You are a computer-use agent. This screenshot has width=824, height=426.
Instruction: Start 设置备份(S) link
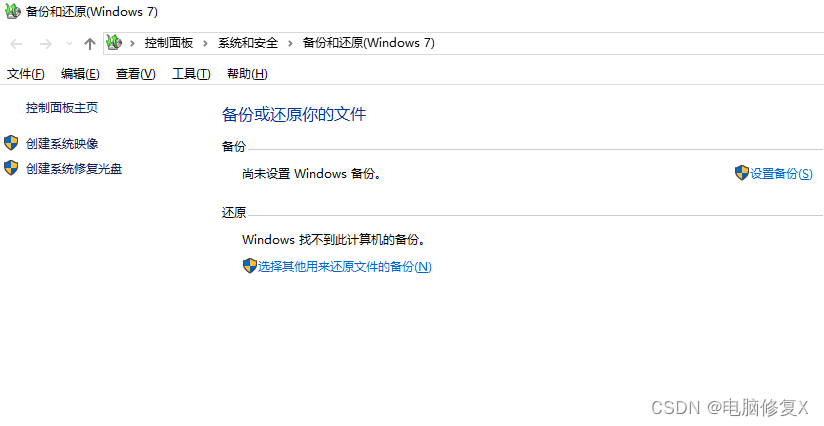[x=781, y=173]
